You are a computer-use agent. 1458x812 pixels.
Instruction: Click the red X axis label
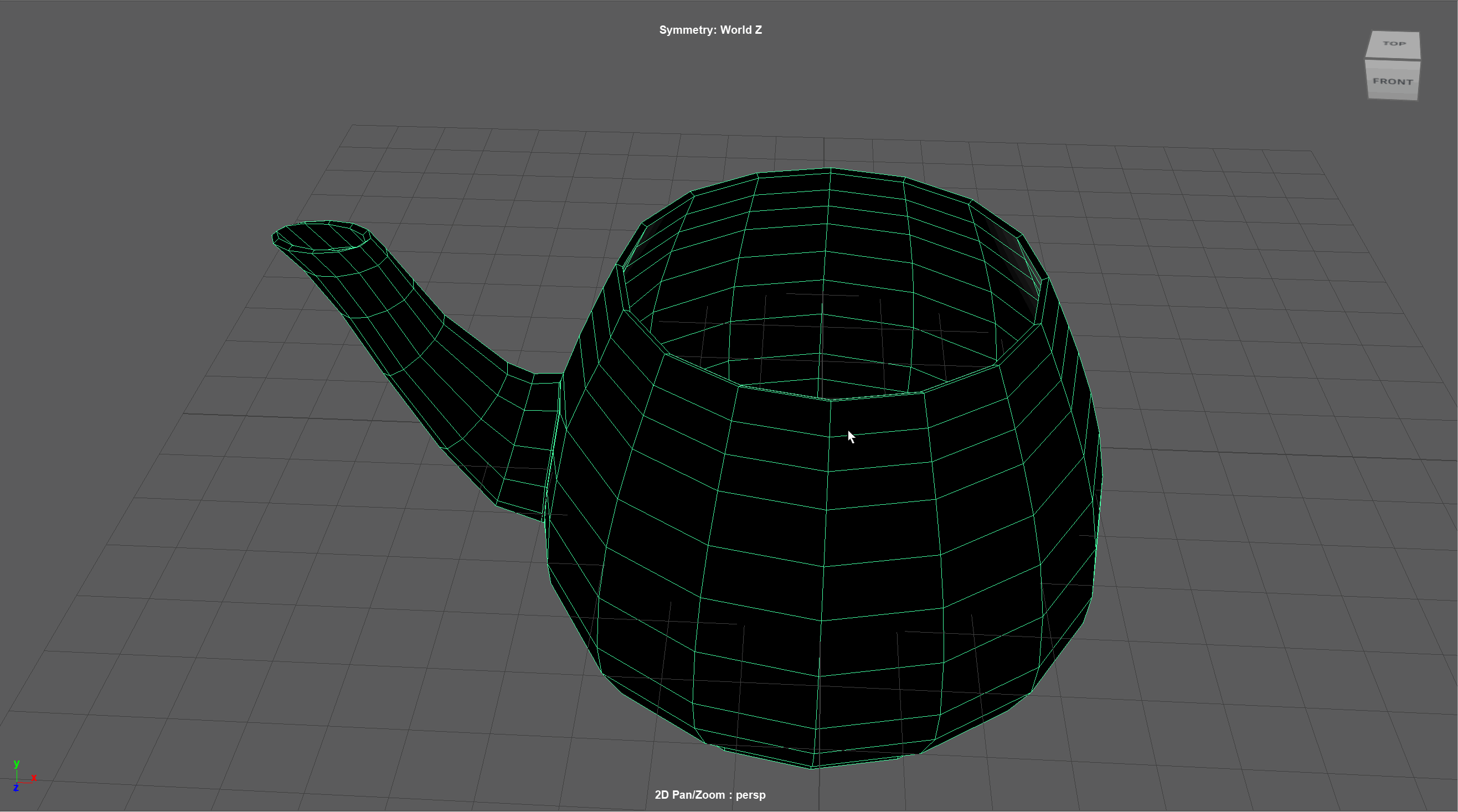(x=34, y=778)
